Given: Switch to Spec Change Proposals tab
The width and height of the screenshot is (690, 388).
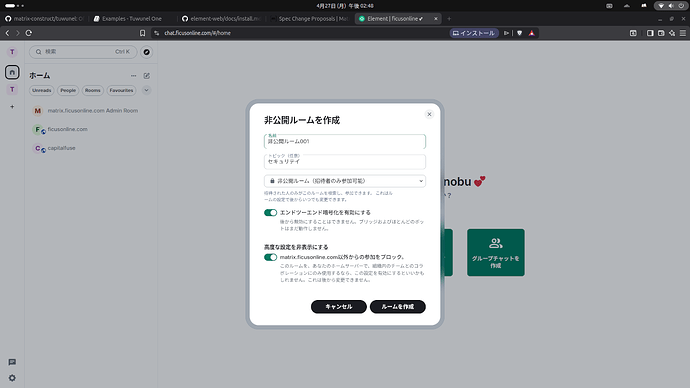Looking at the screenshot, I should click(310, 18).
